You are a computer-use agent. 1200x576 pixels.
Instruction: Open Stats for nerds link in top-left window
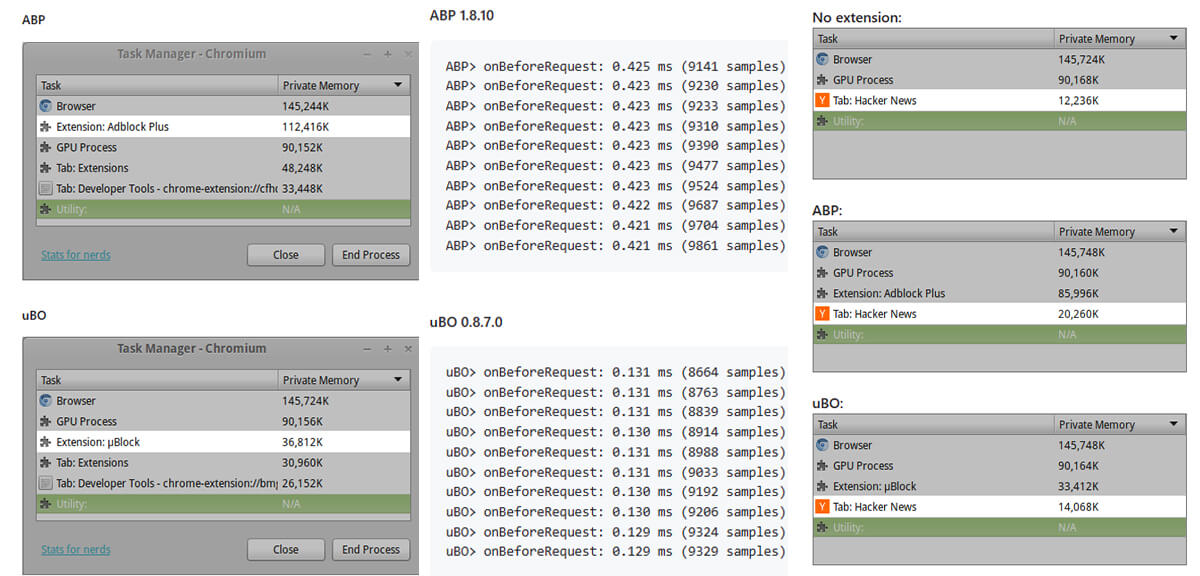click(x=76, y=255)
